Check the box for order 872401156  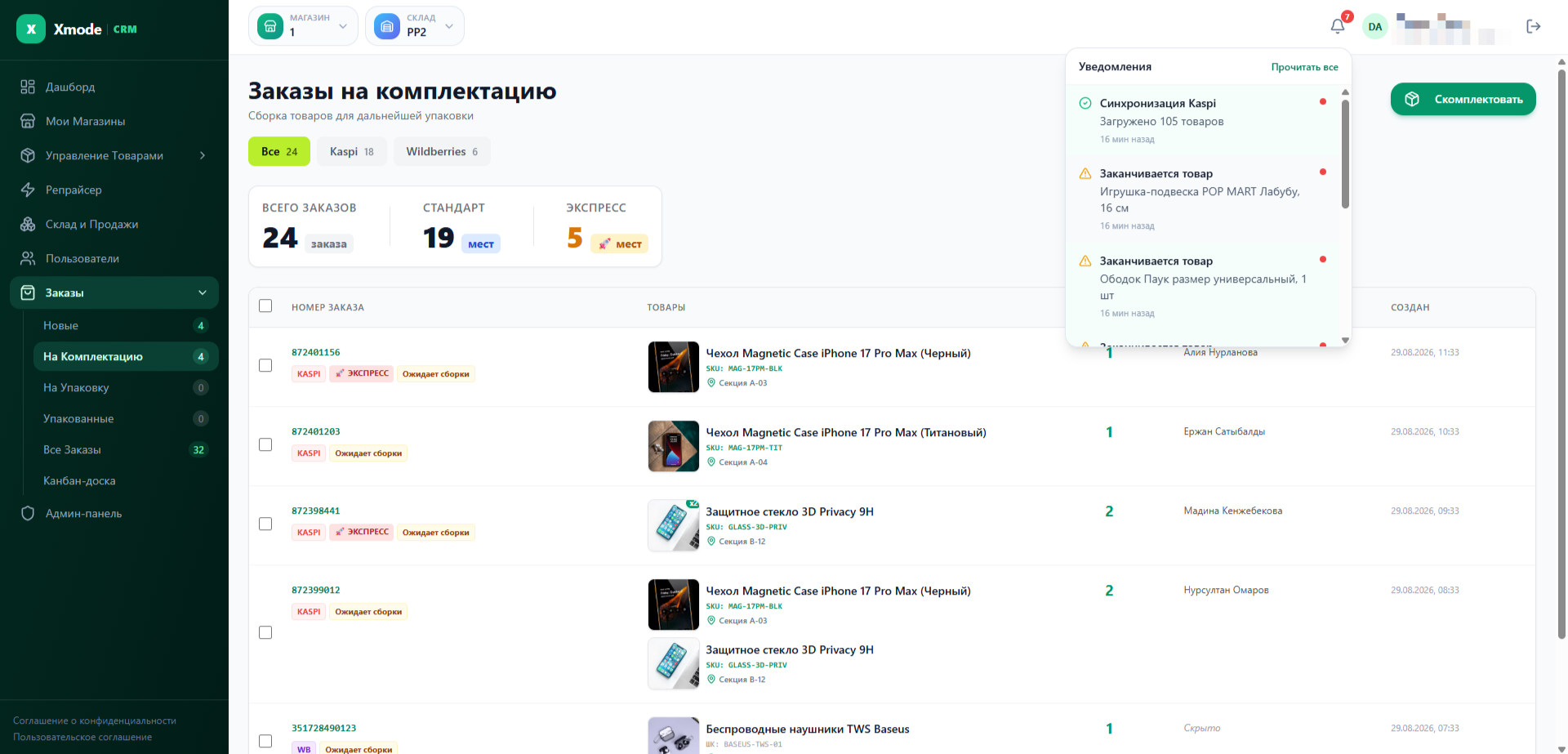pos(265,365)
